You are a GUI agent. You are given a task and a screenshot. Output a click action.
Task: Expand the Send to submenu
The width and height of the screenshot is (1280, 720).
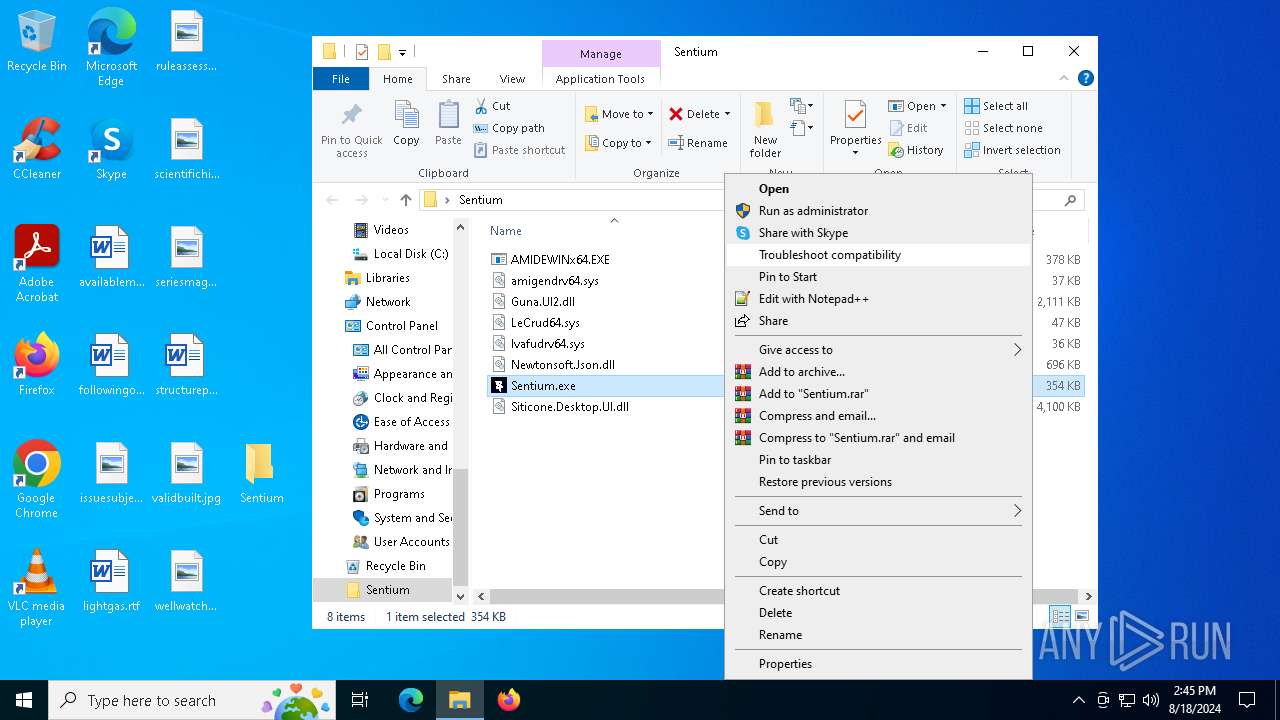coord(878,511)
